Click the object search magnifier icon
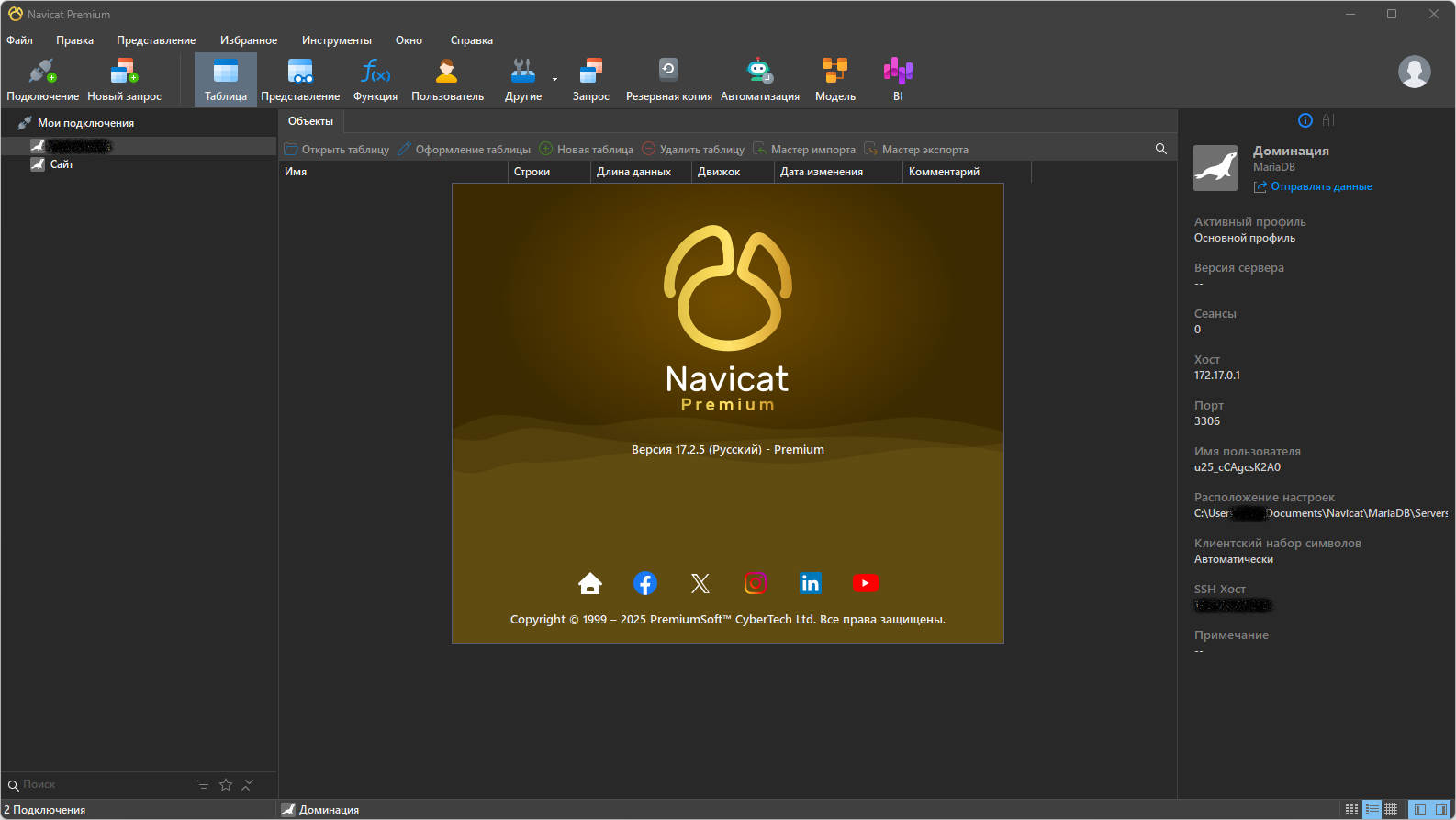 1161,149
